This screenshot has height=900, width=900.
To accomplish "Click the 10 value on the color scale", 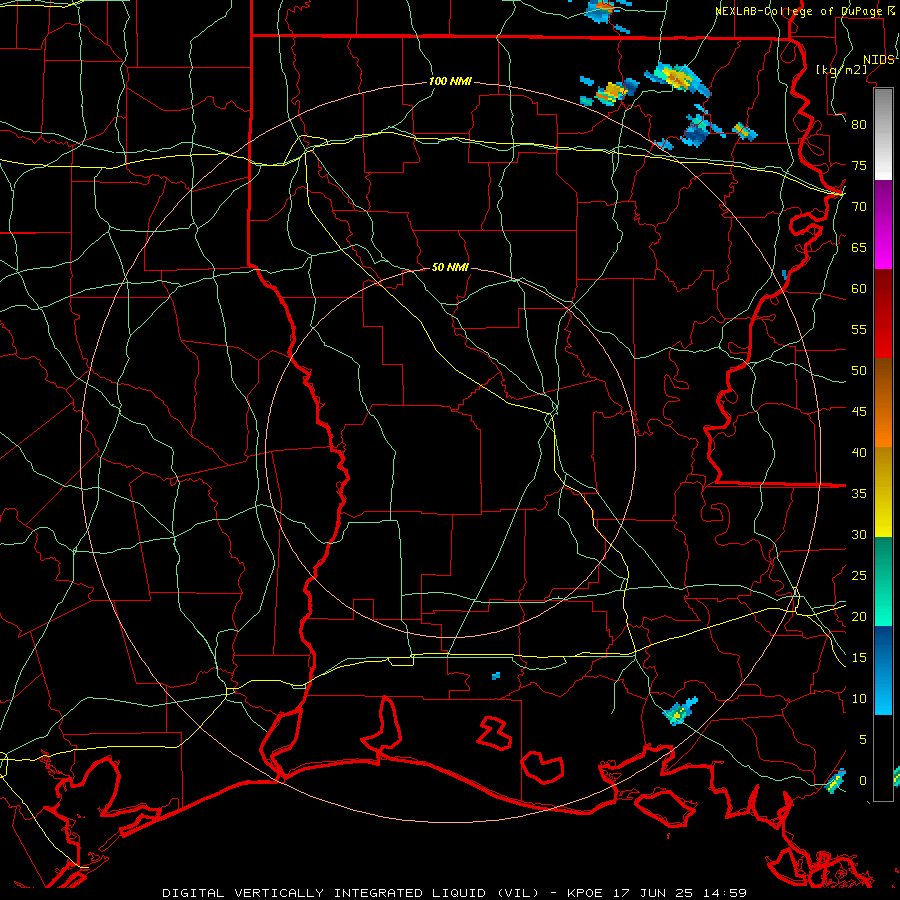I will [859, 699].
